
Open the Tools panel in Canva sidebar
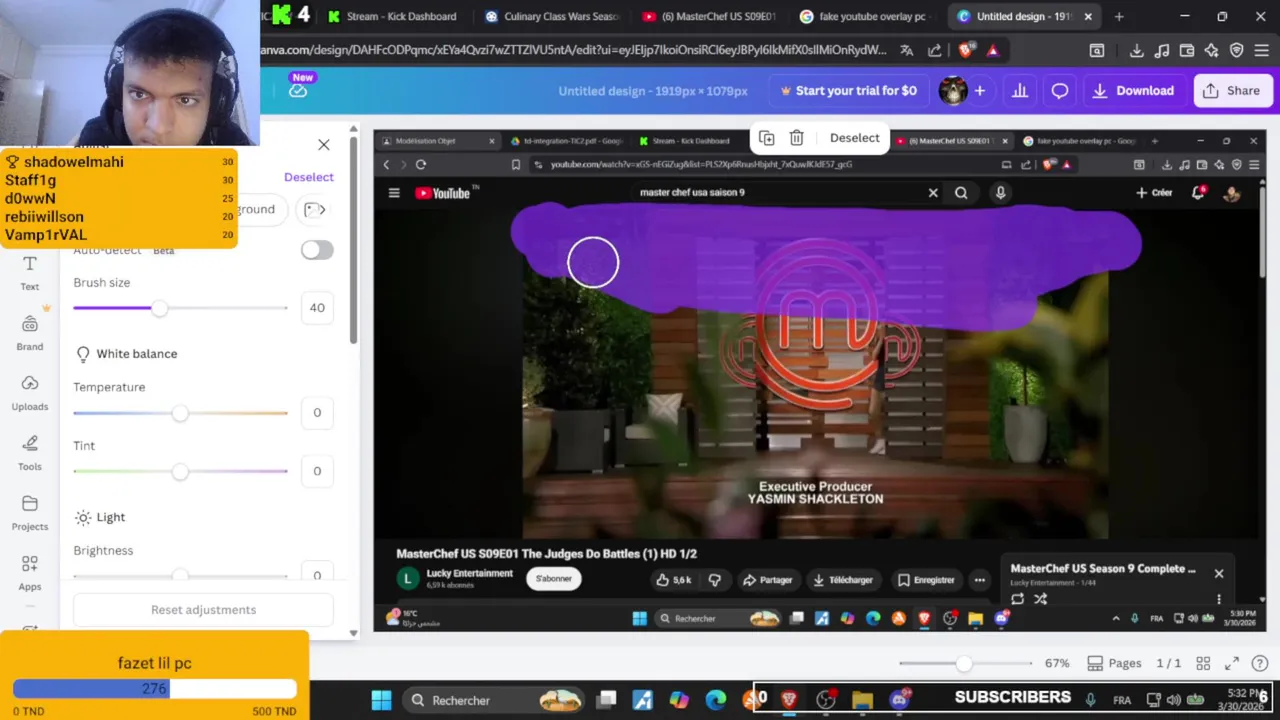[x=30, y=453]
